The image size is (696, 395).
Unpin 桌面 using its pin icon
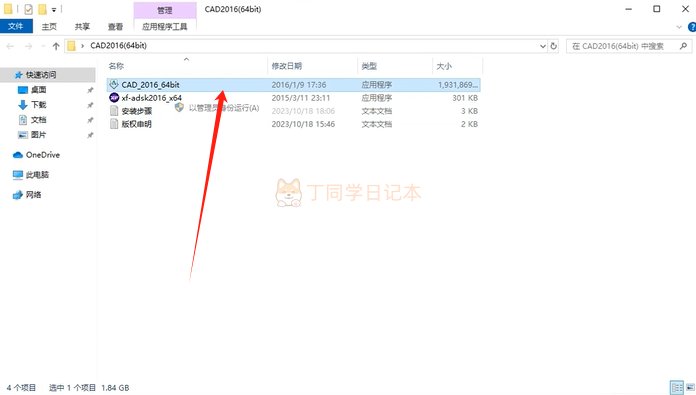(90, 90)
